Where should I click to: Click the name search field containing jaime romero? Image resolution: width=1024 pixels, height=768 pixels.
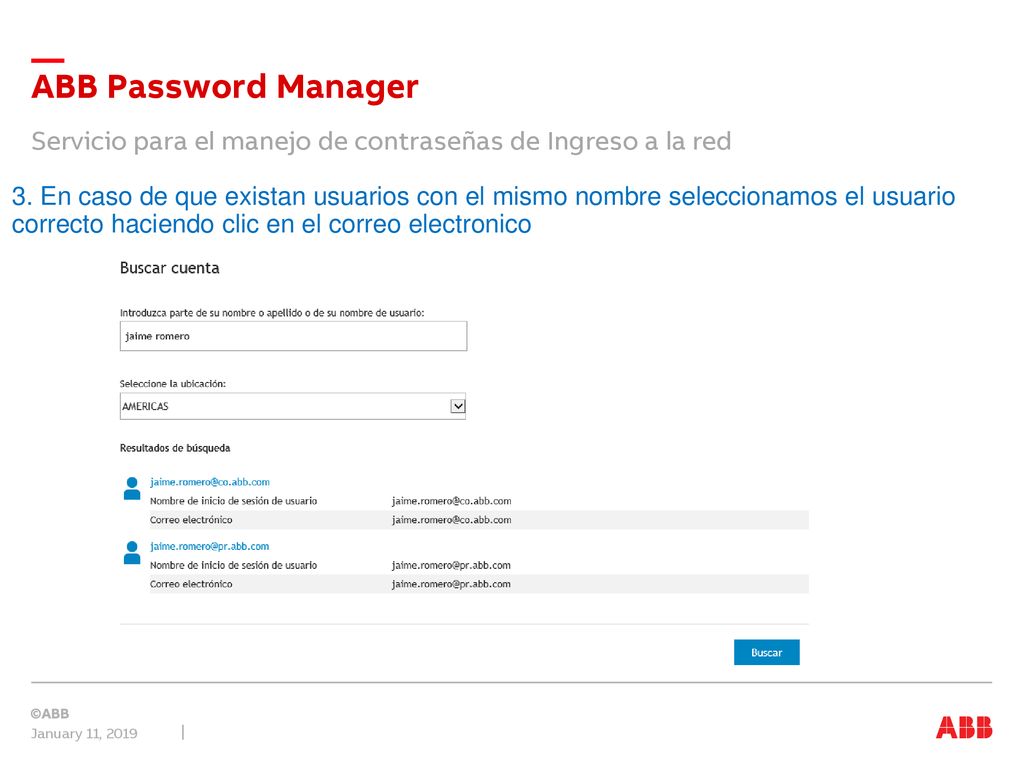(293, 336)
